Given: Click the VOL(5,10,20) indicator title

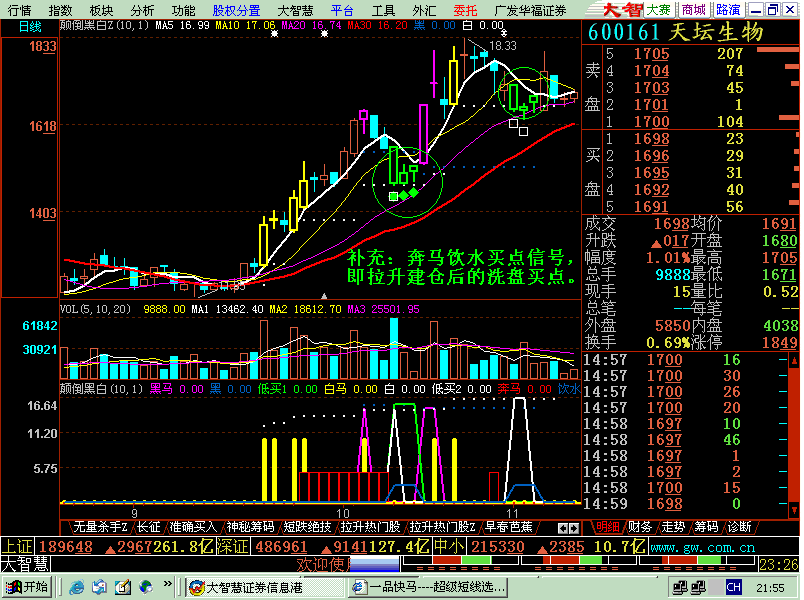Looking at the screenshot, I should (x=95, y=309).
